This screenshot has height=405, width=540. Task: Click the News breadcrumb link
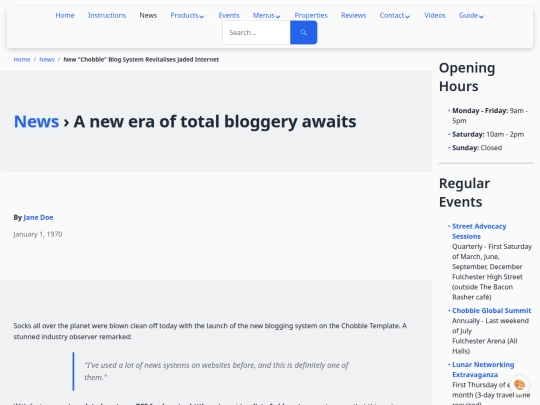click(46, 60)
